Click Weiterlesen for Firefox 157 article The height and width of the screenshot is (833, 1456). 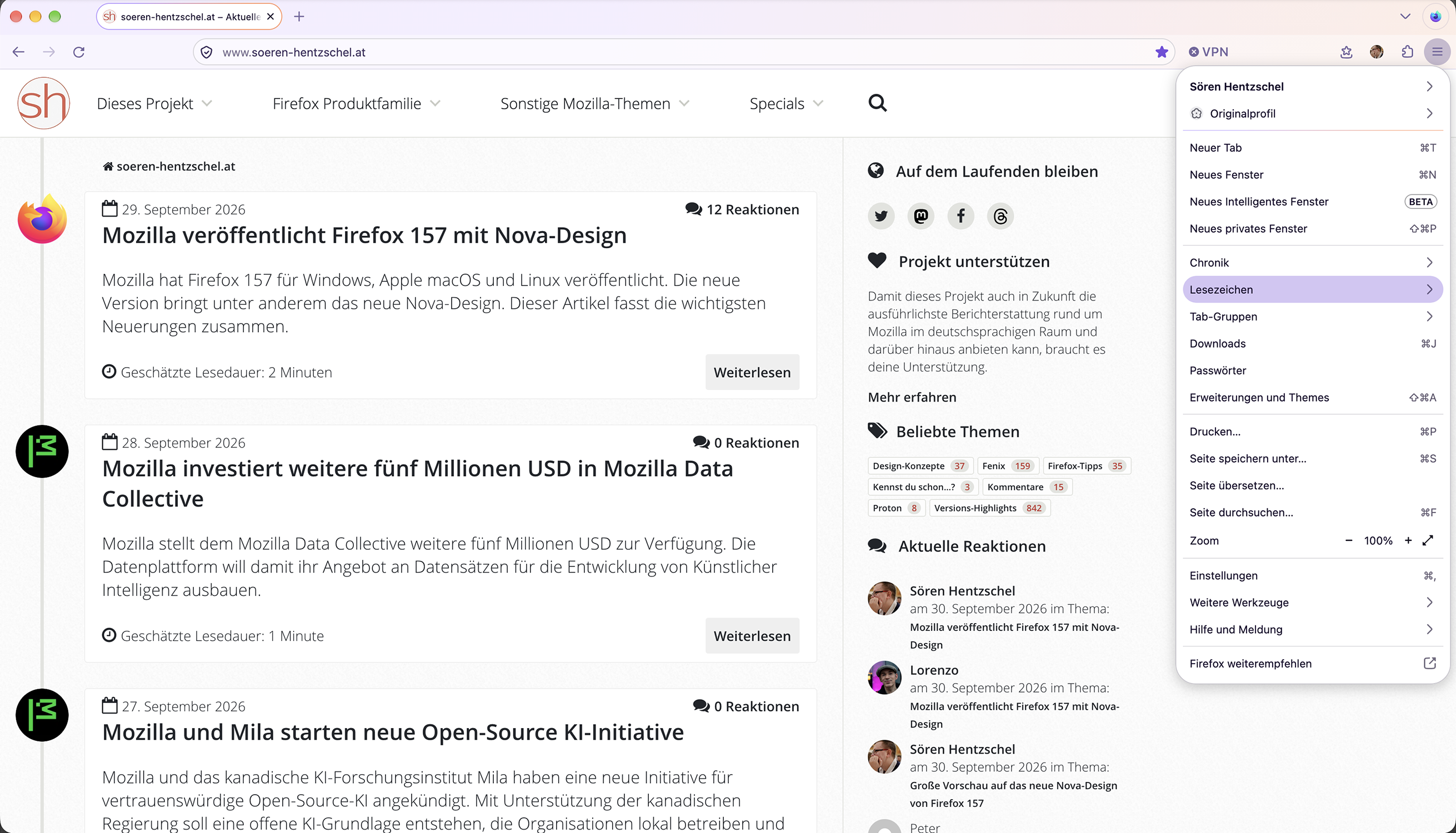[x=752, y=372]
